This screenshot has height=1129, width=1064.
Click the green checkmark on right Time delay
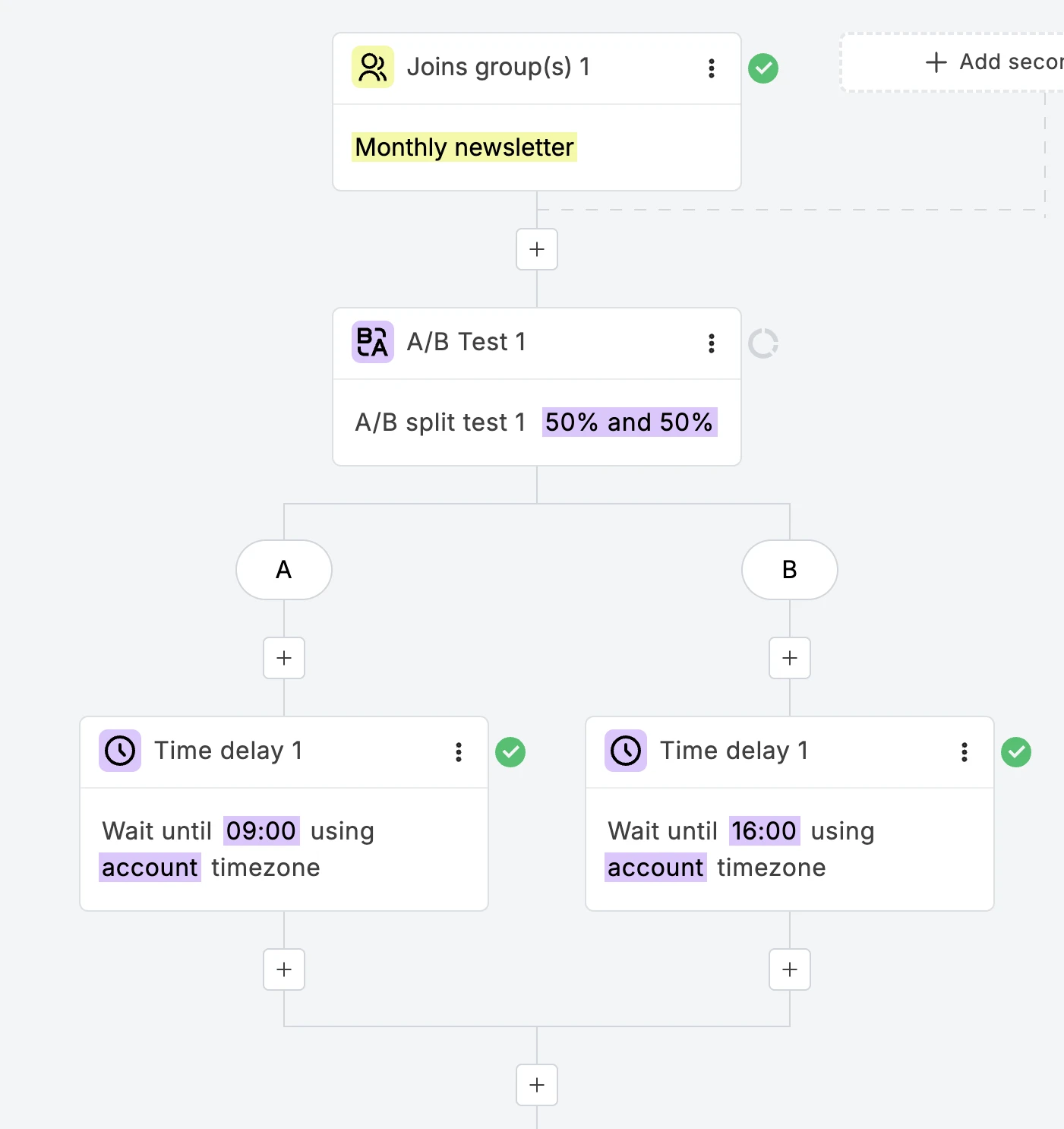[1016, 752]
